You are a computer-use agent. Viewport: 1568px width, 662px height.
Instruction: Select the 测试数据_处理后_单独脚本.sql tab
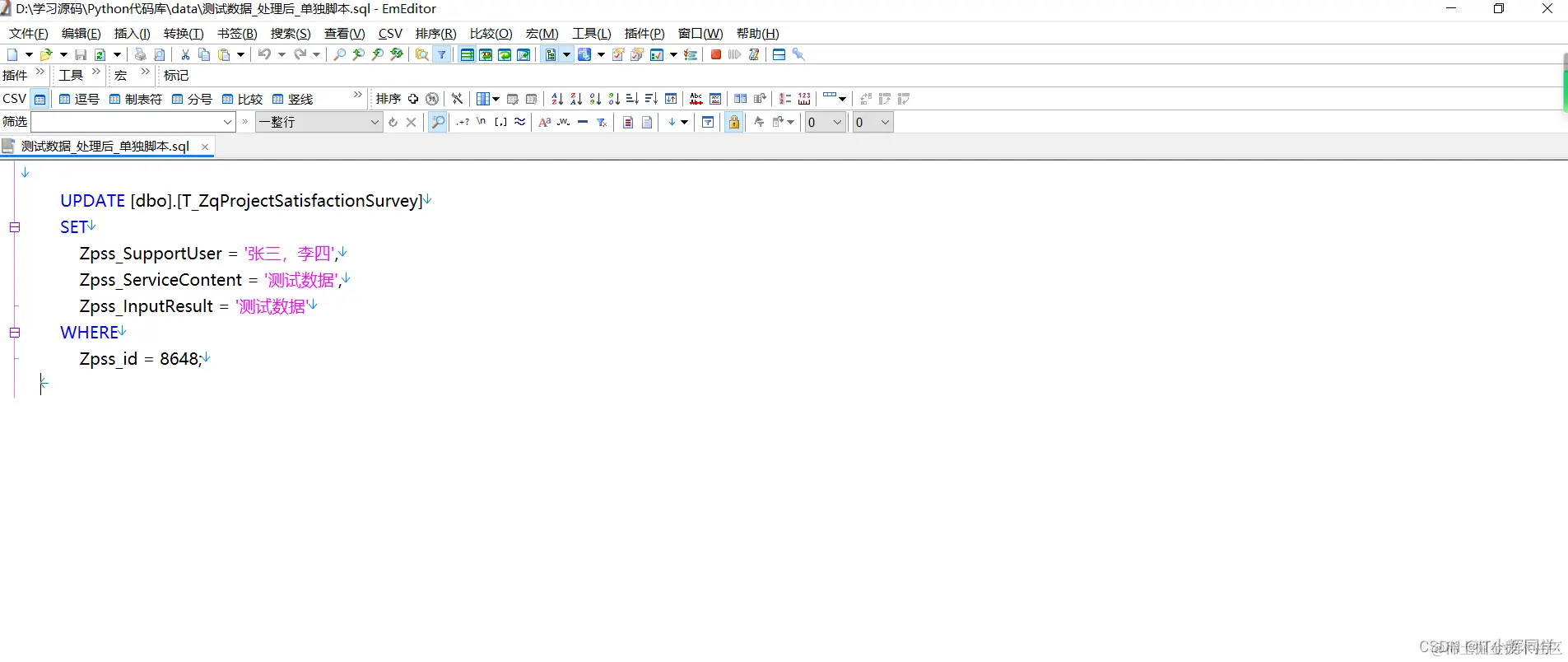[105, 146]
